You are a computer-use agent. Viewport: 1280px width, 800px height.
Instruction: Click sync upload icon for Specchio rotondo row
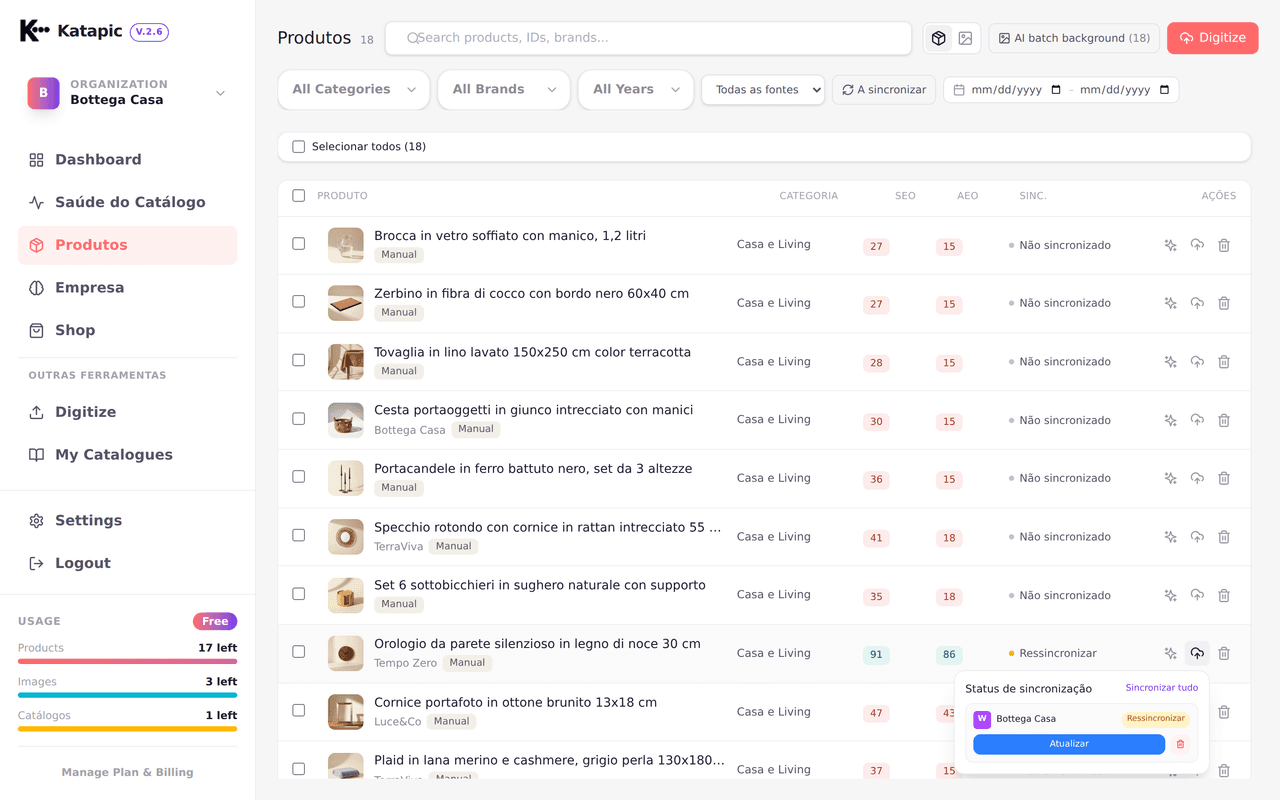1197,537
